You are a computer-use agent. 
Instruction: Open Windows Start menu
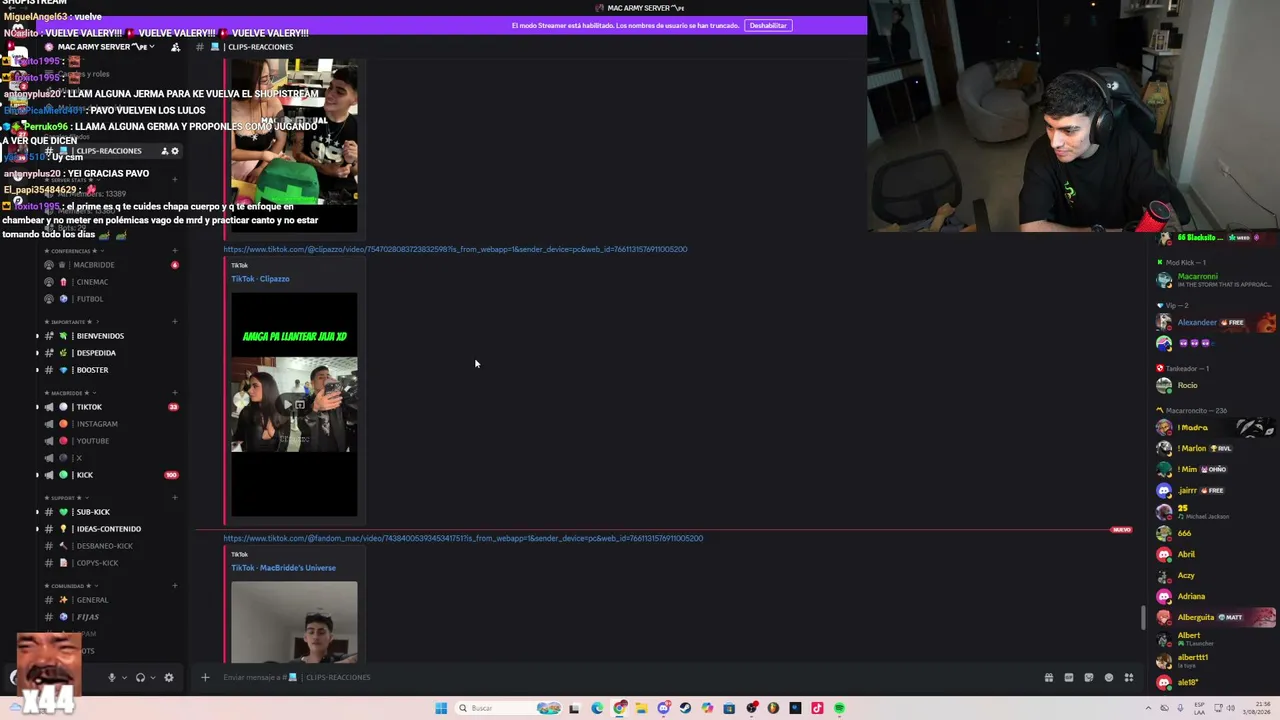tap(441, 708)
